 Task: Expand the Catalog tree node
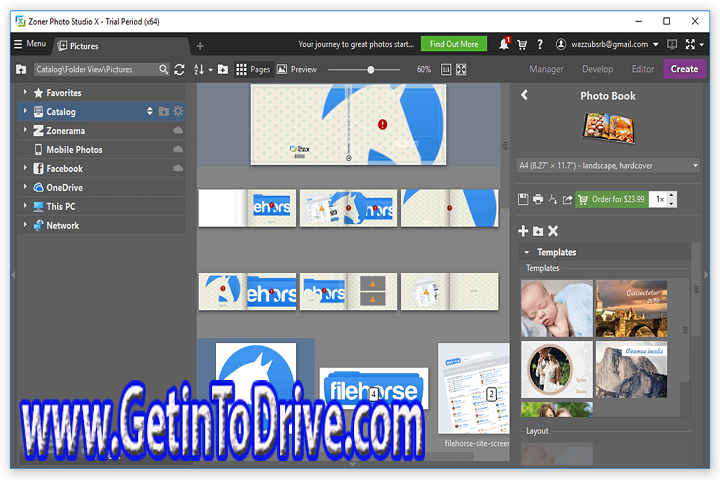pyautogui.click(x=25, y=111)
